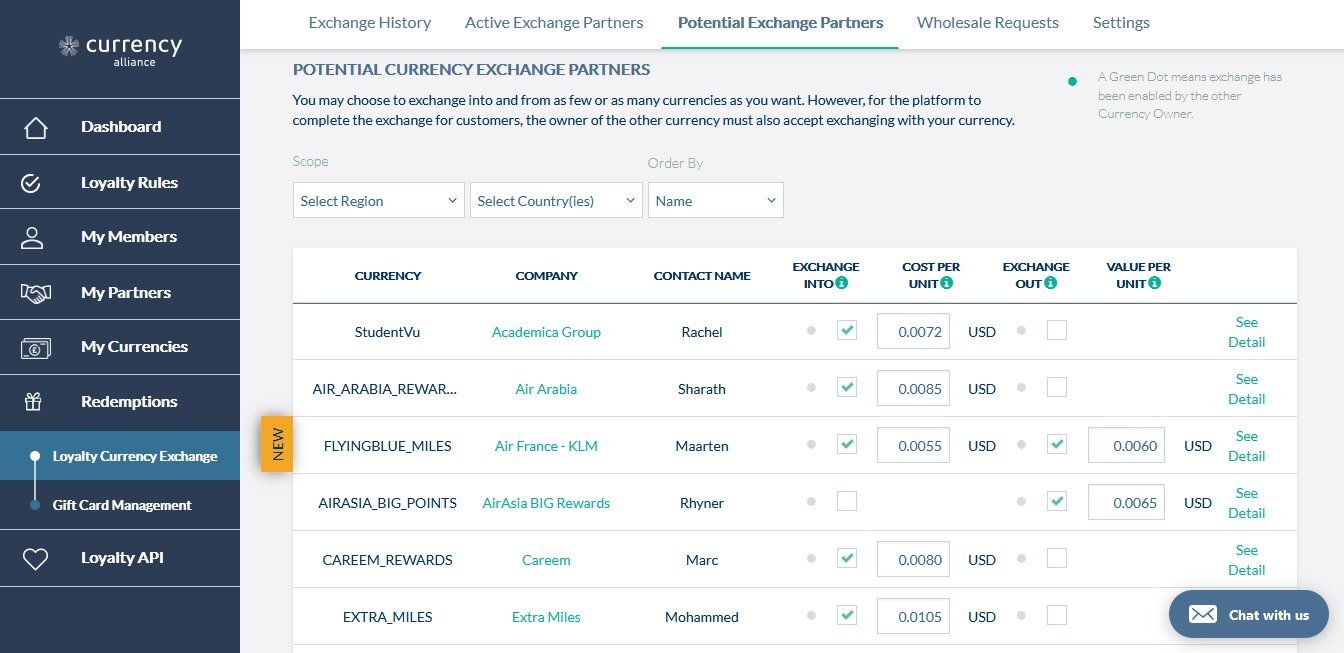
Task: See Detail for CAREEM_REWARDS row
Action: click(1247, 560)
